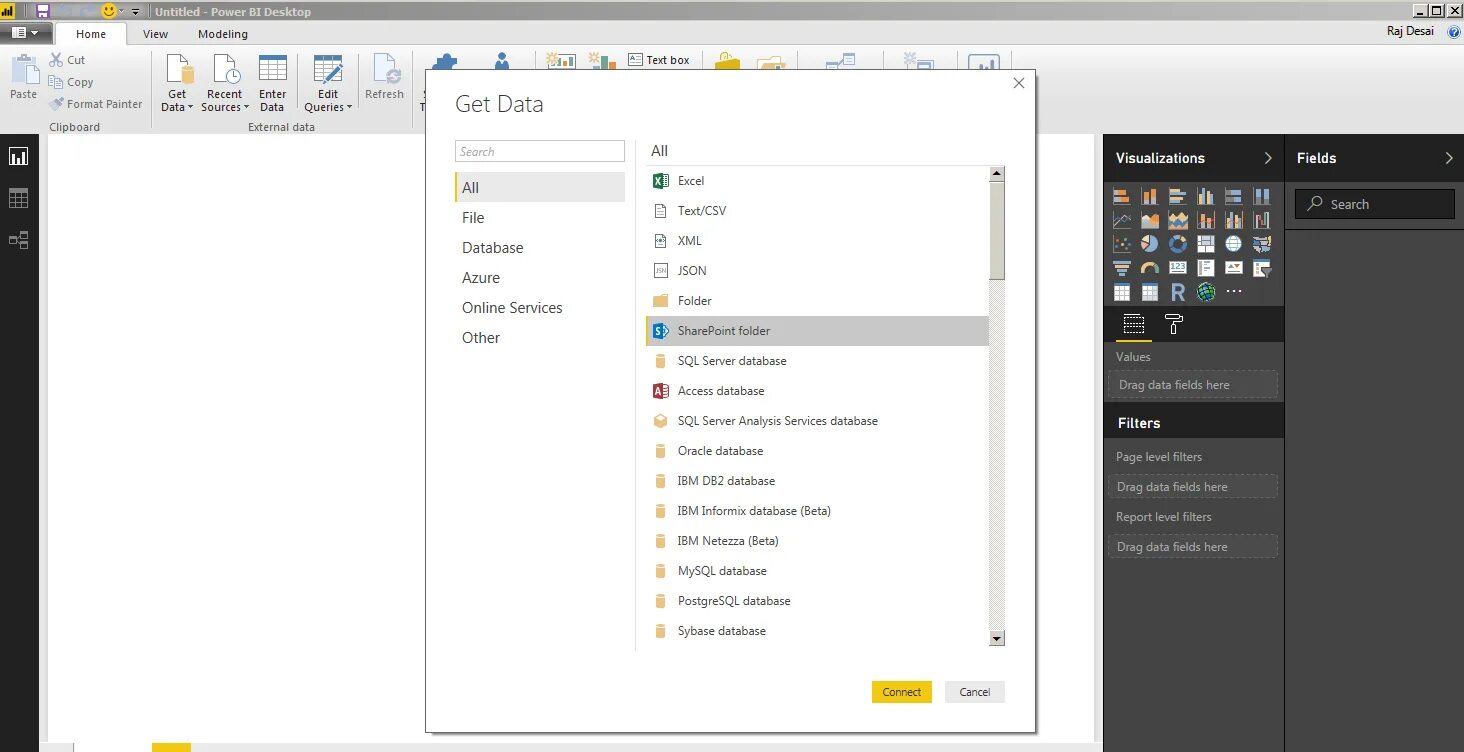Select the map globe visualization
Screen dimensions: 1464x752
tap(1234, 244)
